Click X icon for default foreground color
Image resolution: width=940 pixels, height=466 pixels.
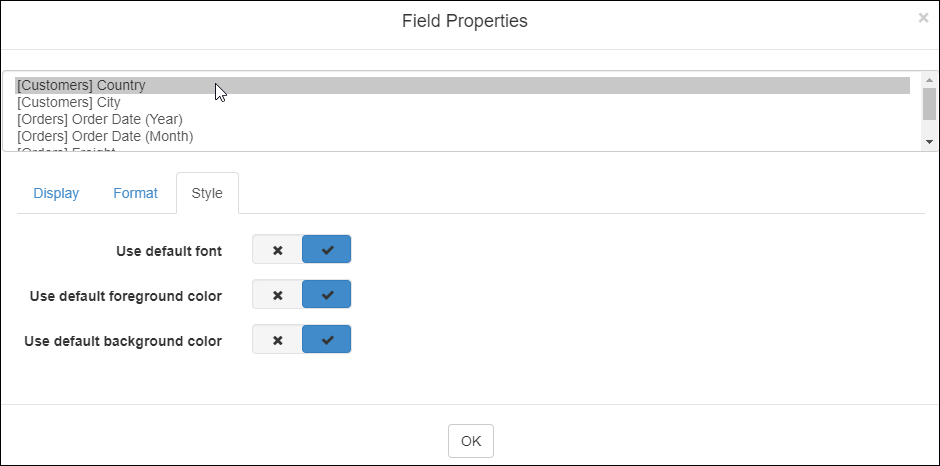point(278,296)
